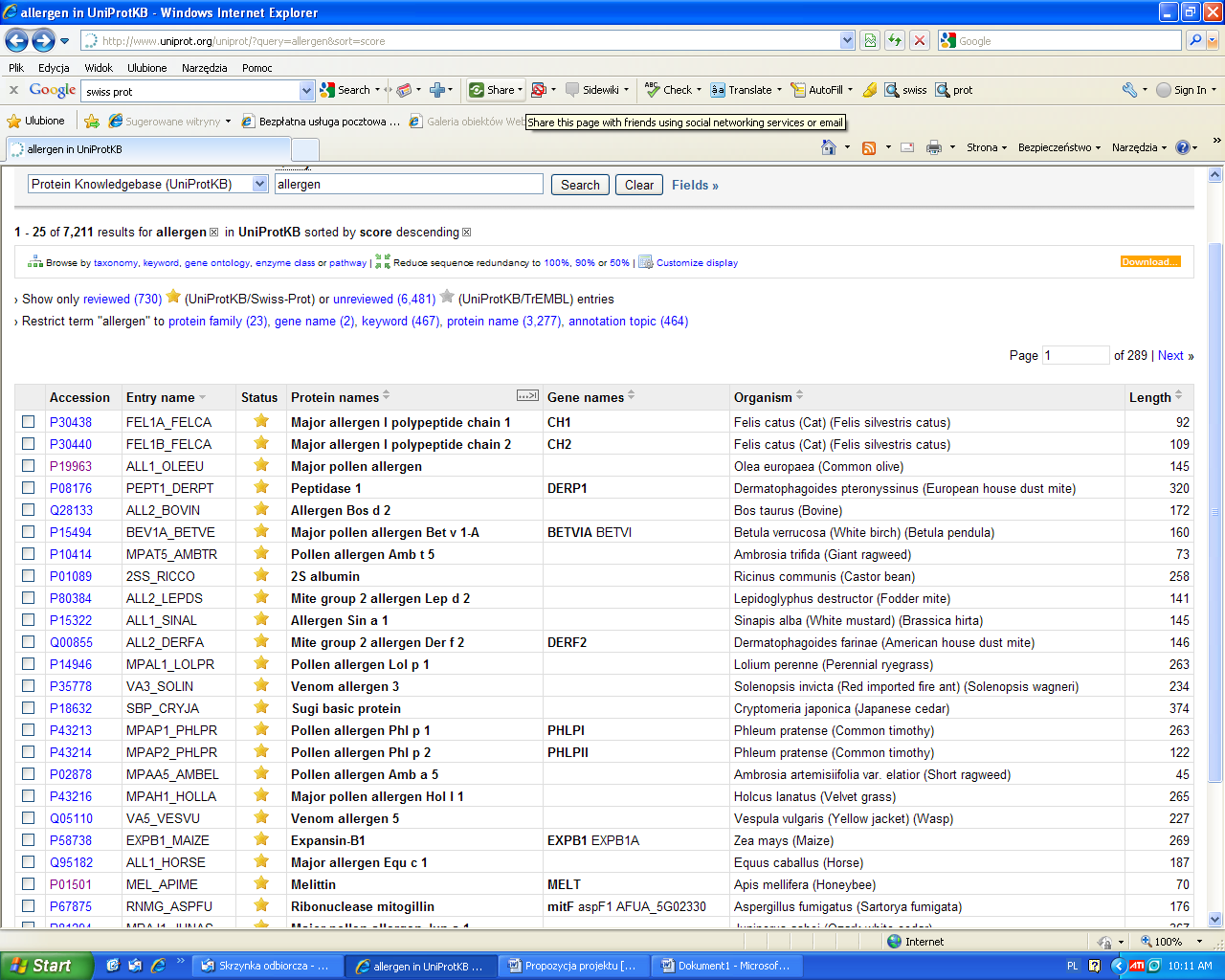Click the Refresh page icon
This screenshot has height=980, width=1225.
[895, 40]
